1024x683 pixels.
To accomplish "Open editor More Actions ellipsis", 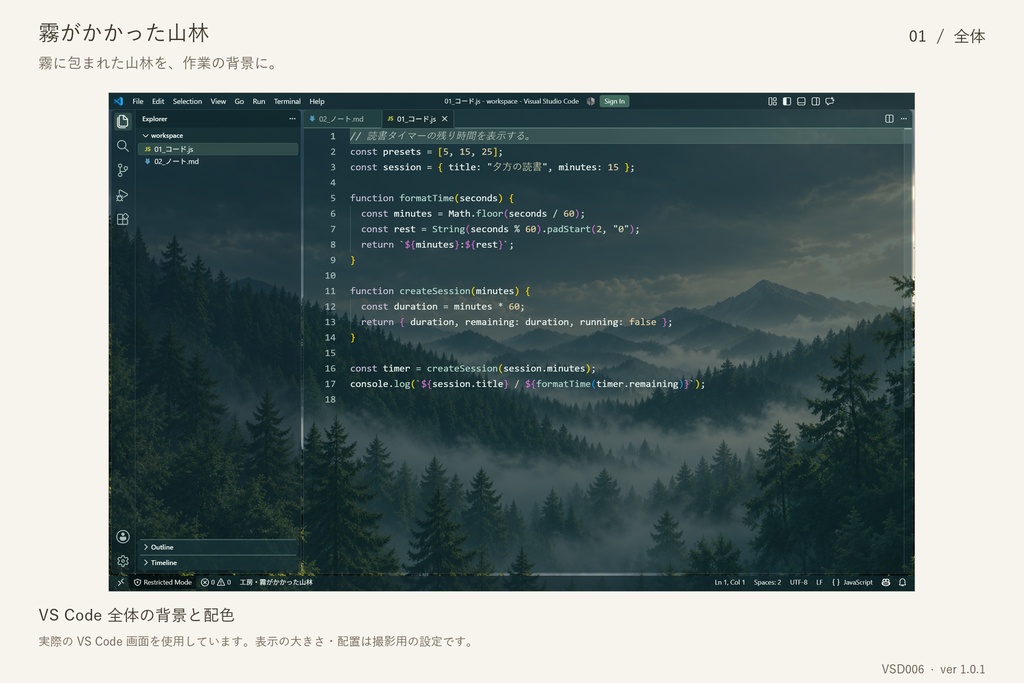I will [904, 119].
